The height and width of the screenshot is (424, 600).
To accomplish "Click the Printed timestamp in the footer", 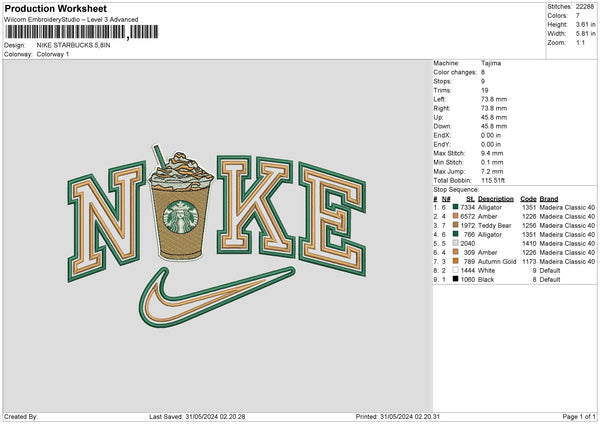I will [398, 416].
